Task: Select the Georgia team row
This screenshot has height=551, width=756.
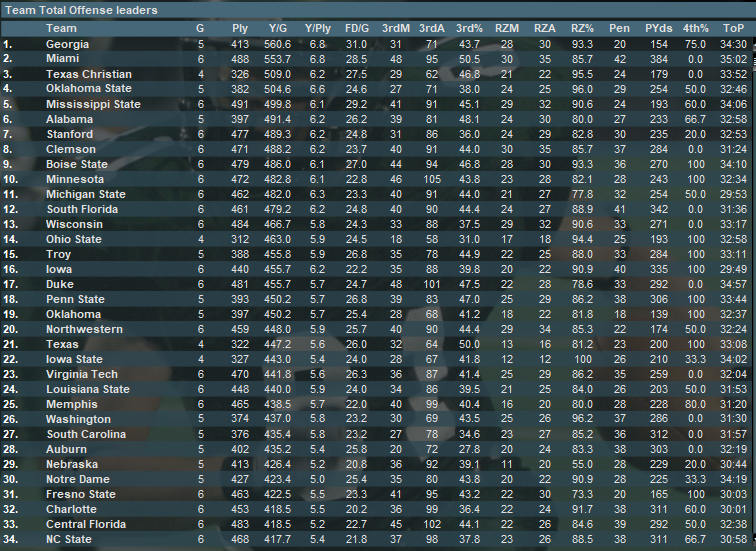Action: (375, 44)
